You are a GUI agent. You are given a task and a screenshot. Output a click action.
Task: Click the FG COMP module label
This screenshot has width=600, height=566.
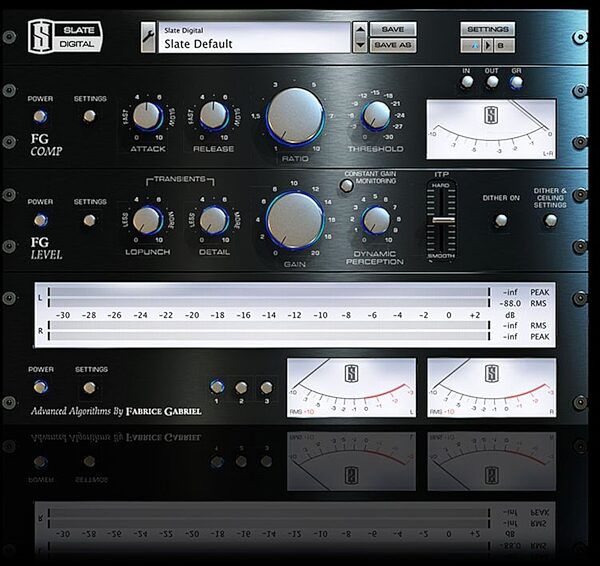46,145
